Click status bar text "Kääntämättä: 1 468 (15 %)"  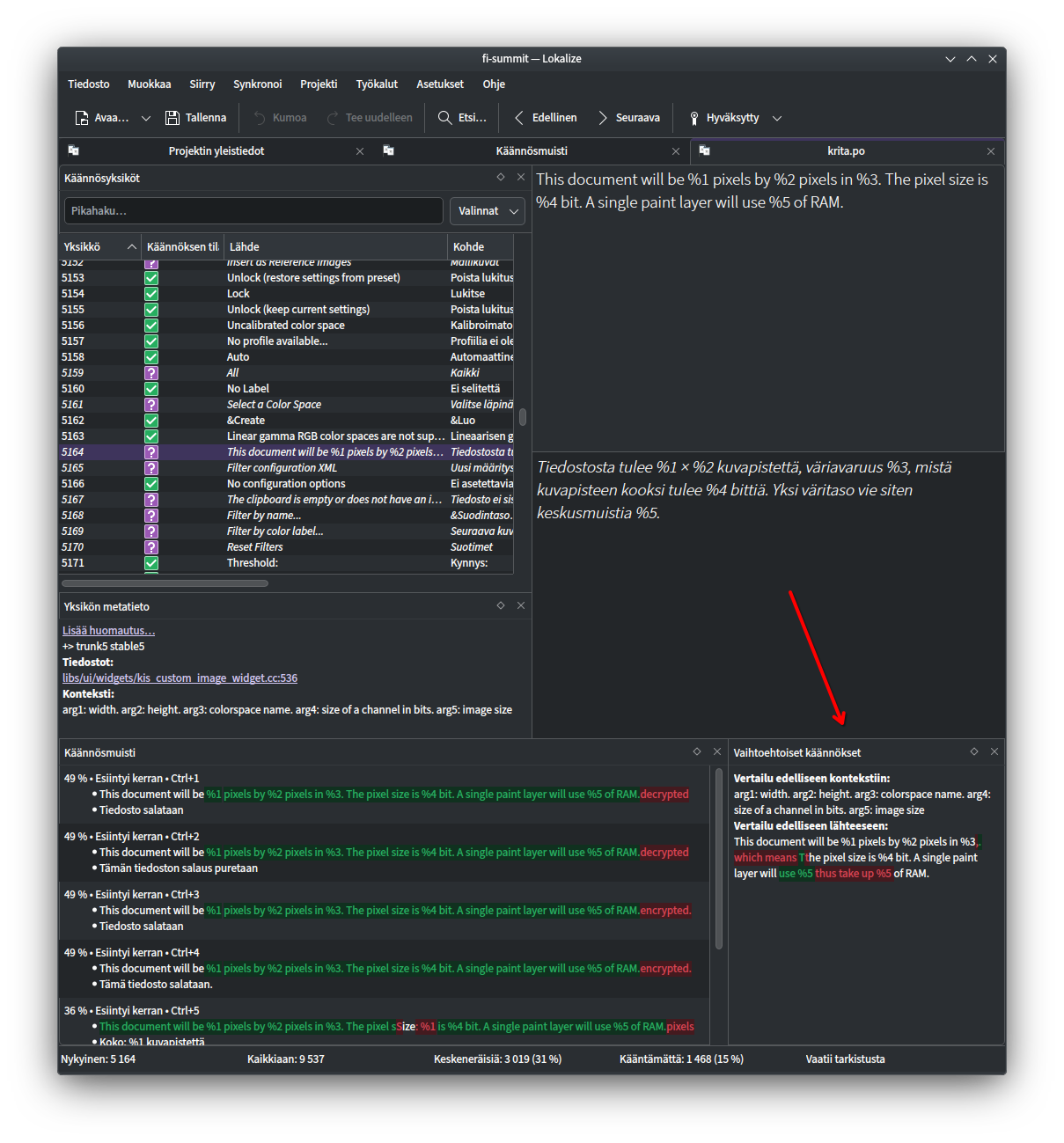tap(681, 1059)
